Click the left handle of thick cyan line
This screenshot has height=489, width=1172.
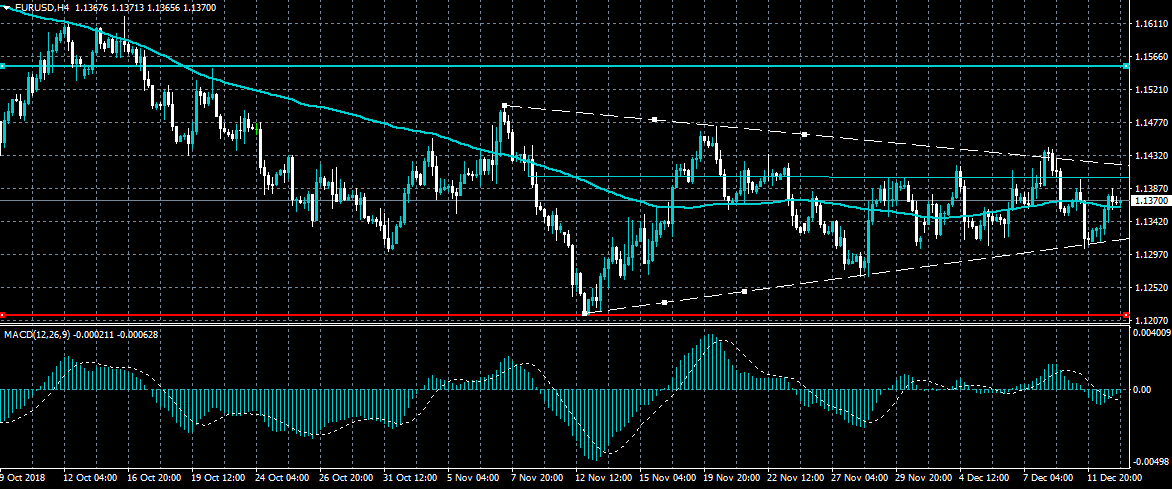pyautogui.click(x=2, y=66)
